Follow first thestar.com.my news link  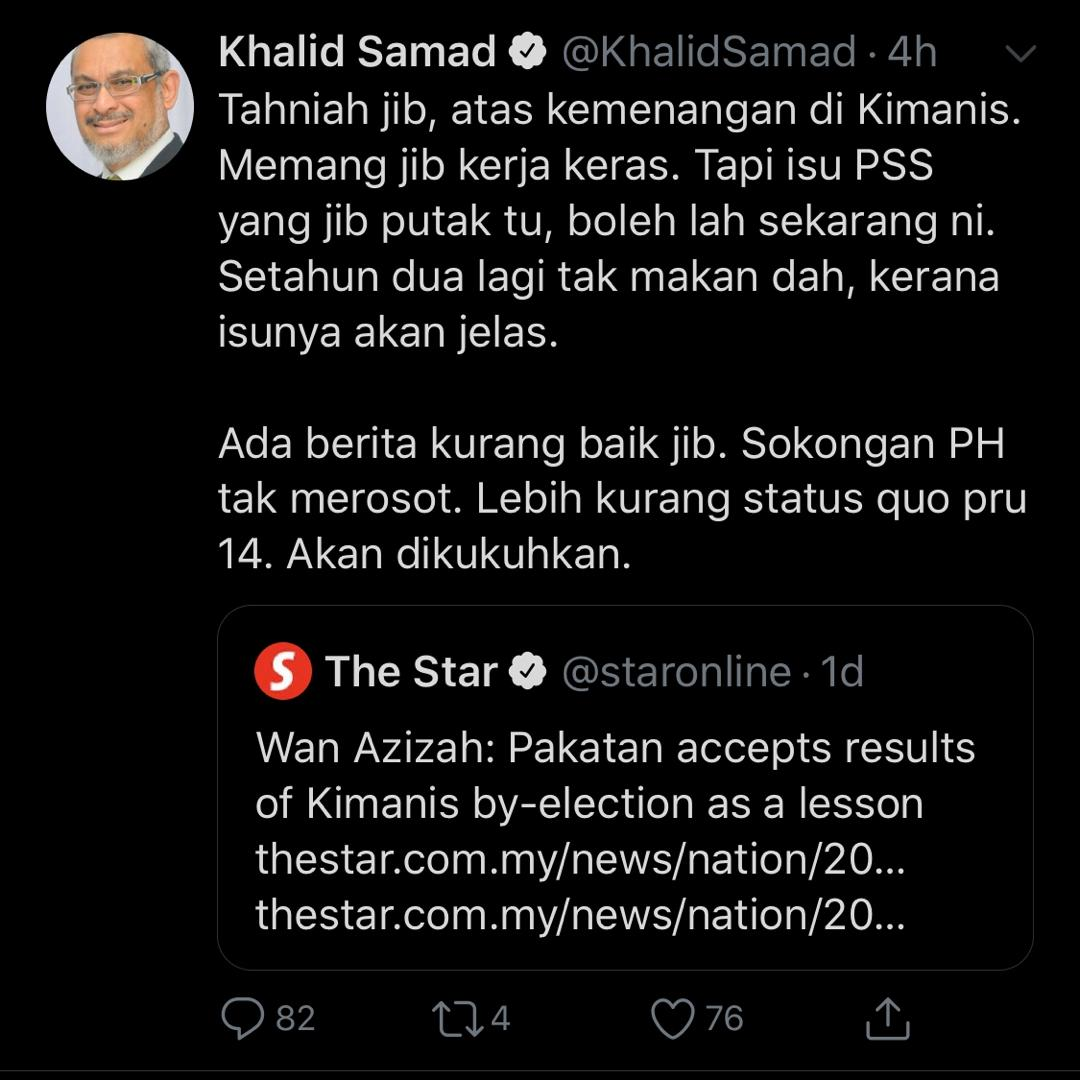pos(580,859)
